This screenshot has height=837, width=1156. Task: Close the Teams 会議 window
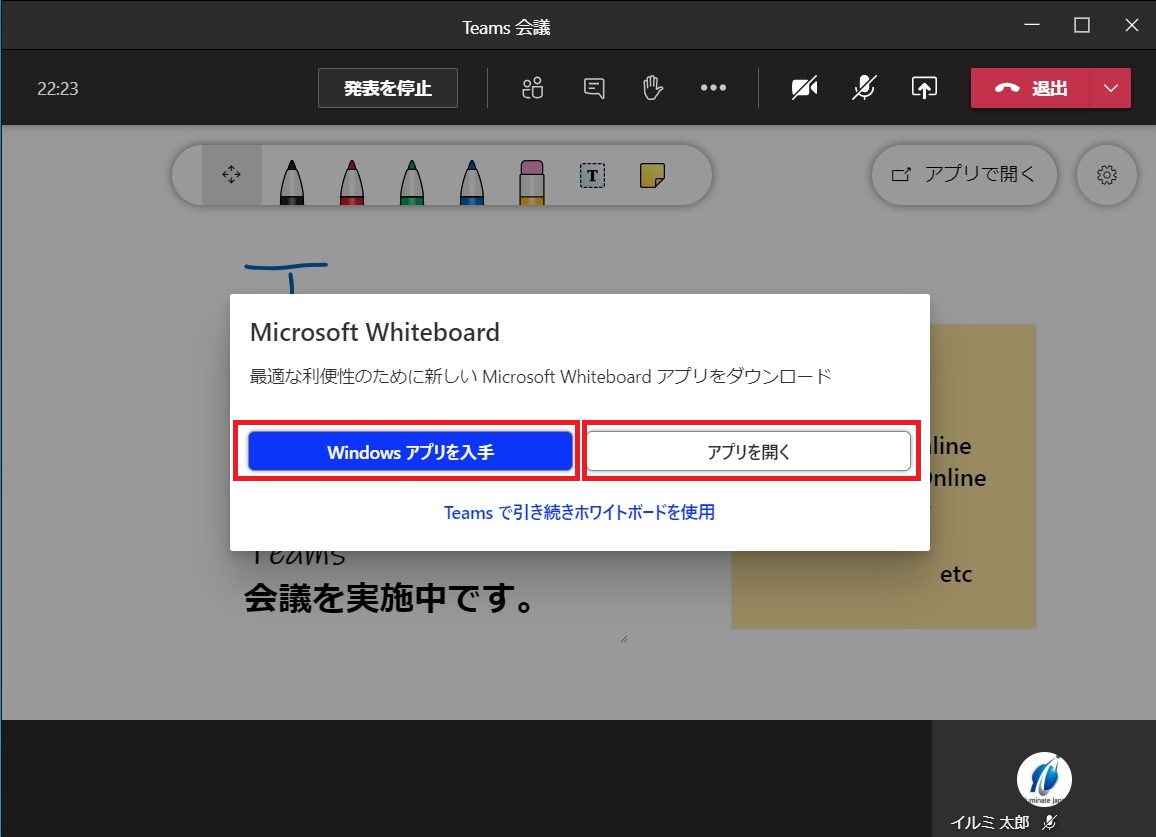[x=1132, y=25]
